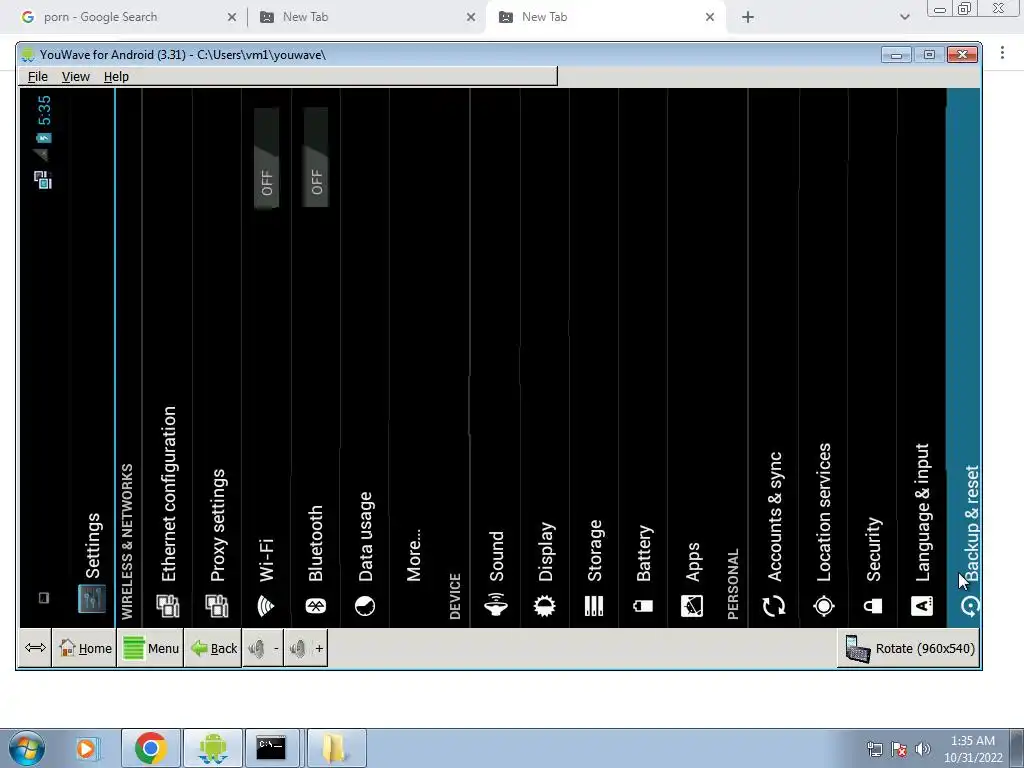
Task: Open Command Prompt from taskbar
Action: tap(270, 748)
